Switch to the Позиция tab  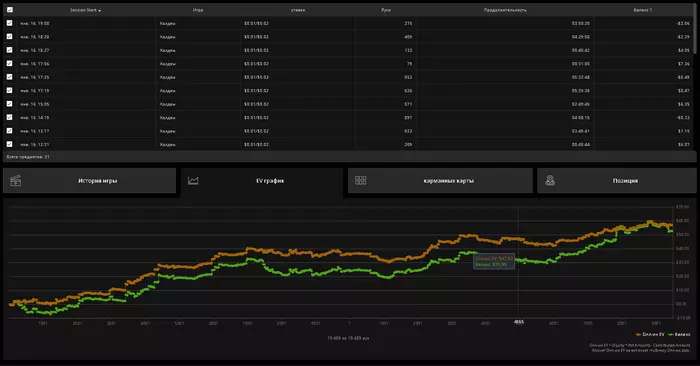(x=617, y=180)
